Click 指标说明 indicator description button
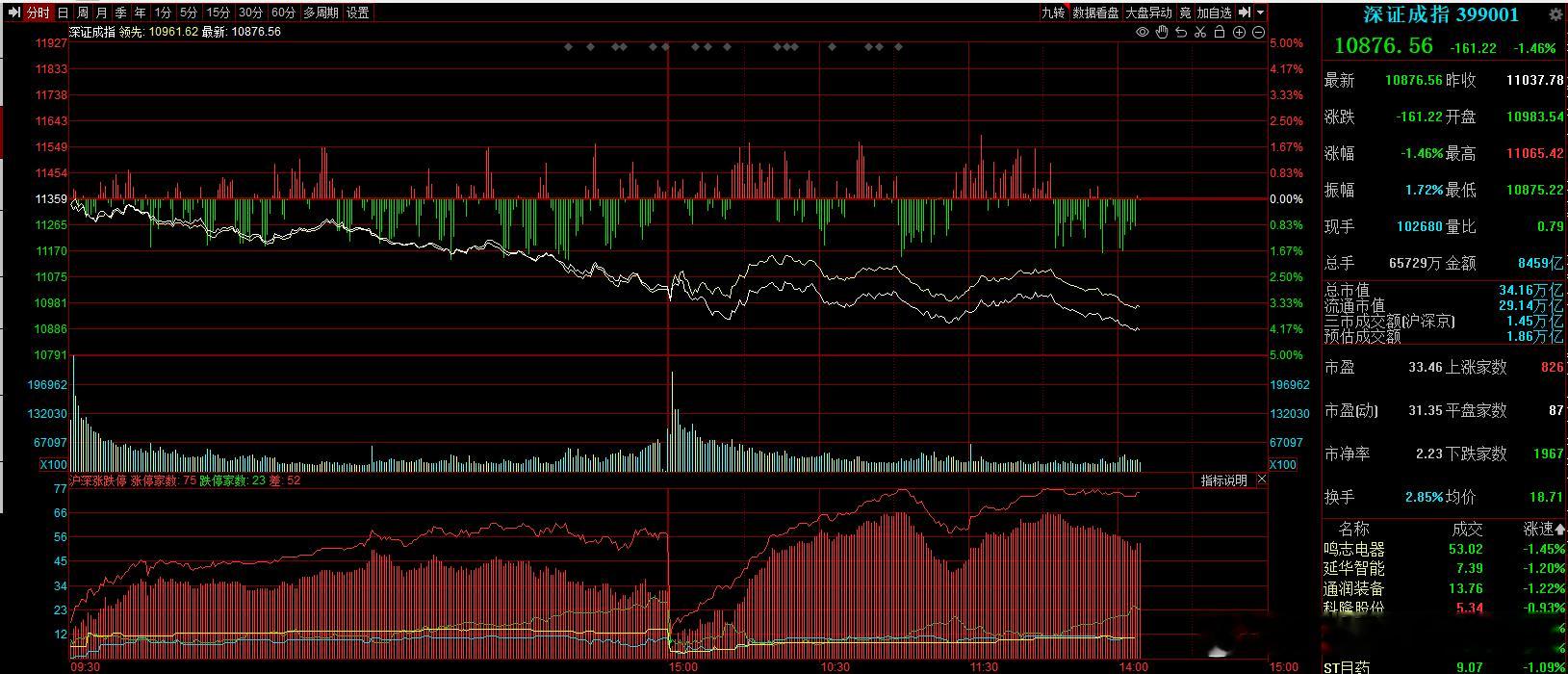 click(x=1223, y=480)
